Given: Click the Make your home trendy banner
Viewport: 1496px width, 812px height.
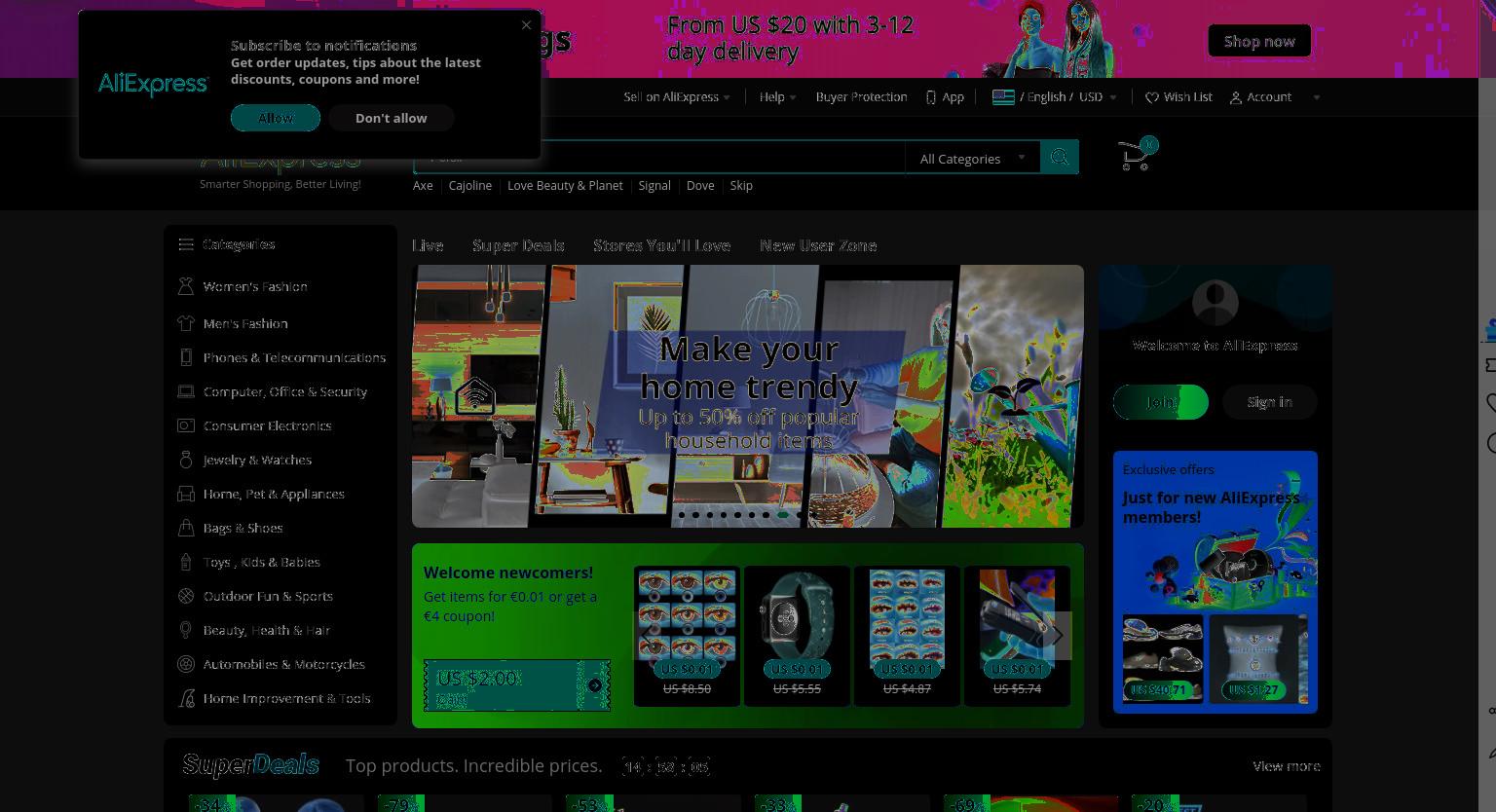Looking at the screenshot, I should (748, 396).
